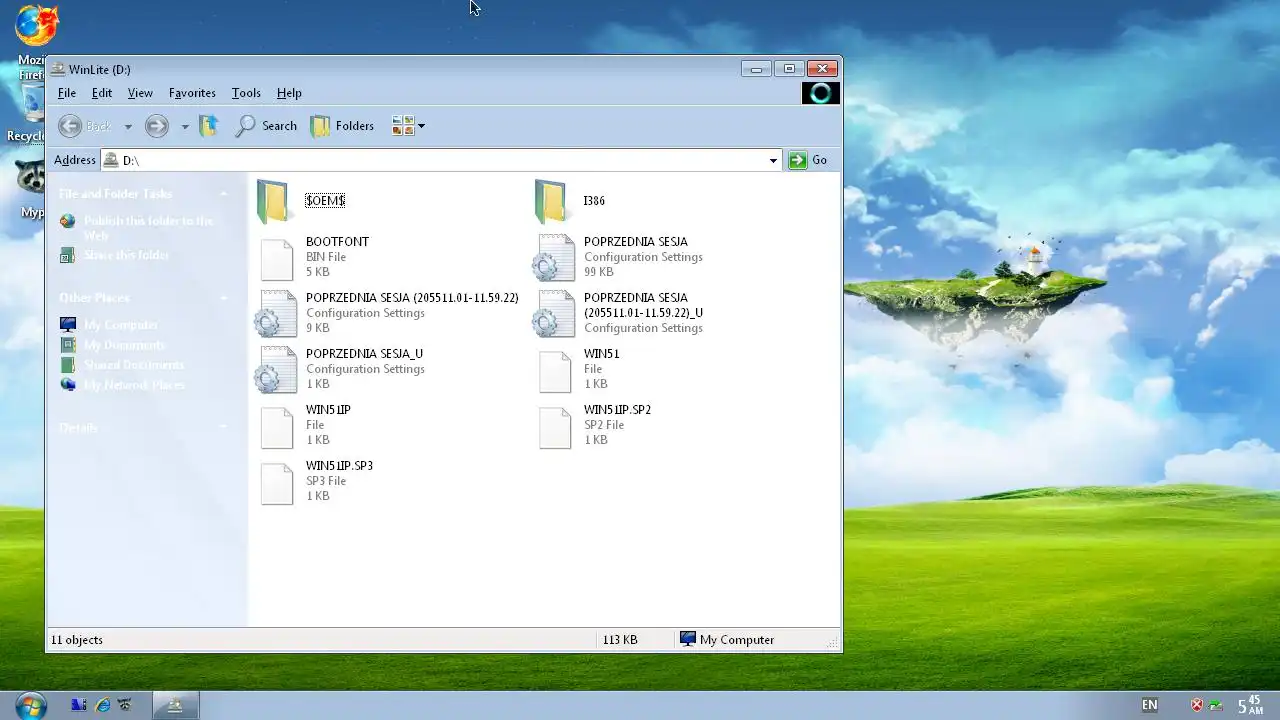Click the red security alert tray icon
Screen dimensions: 1280x720
point(1197,705)
